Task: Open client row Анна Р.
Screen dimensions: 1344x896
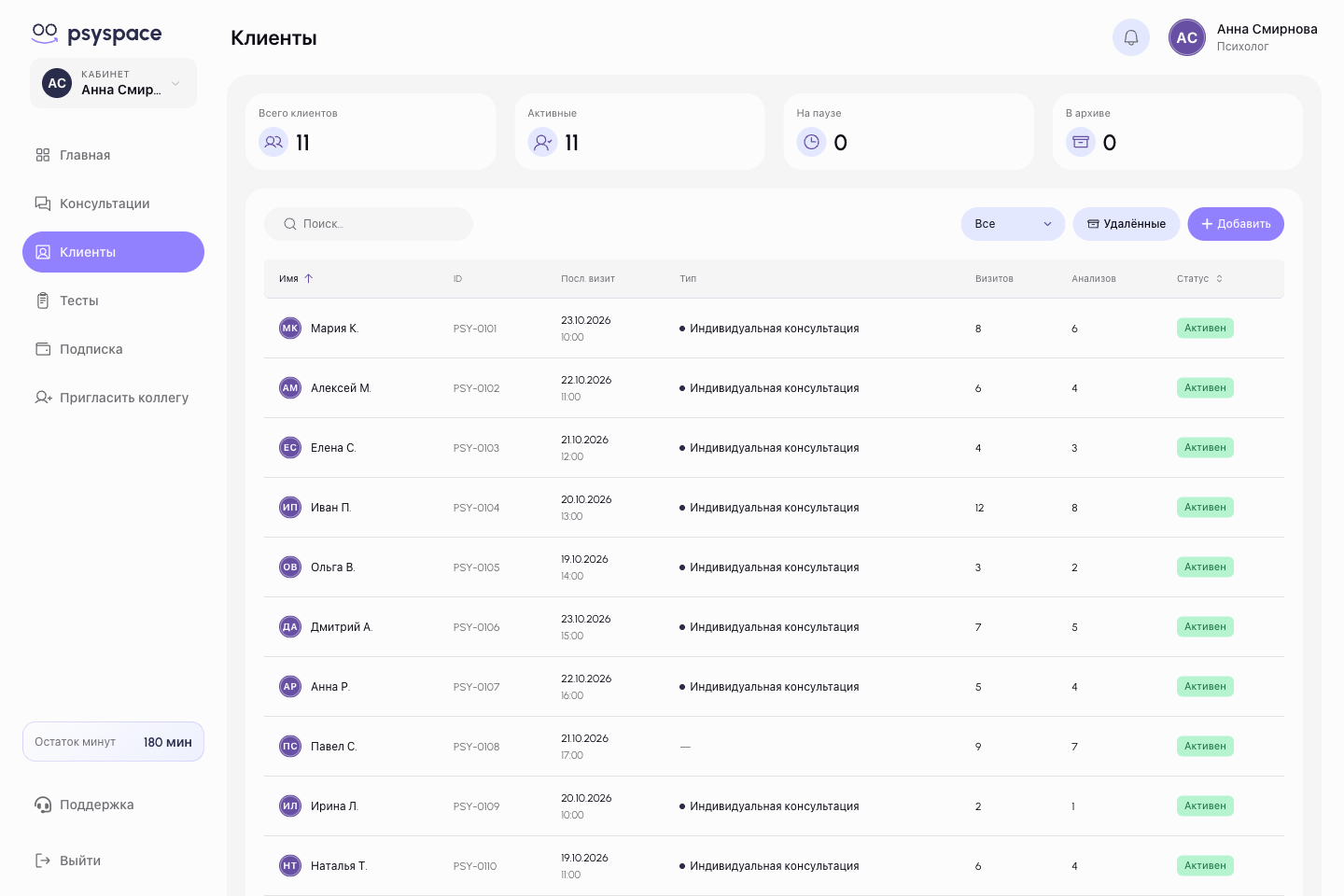Action: [x=774, y=687]
